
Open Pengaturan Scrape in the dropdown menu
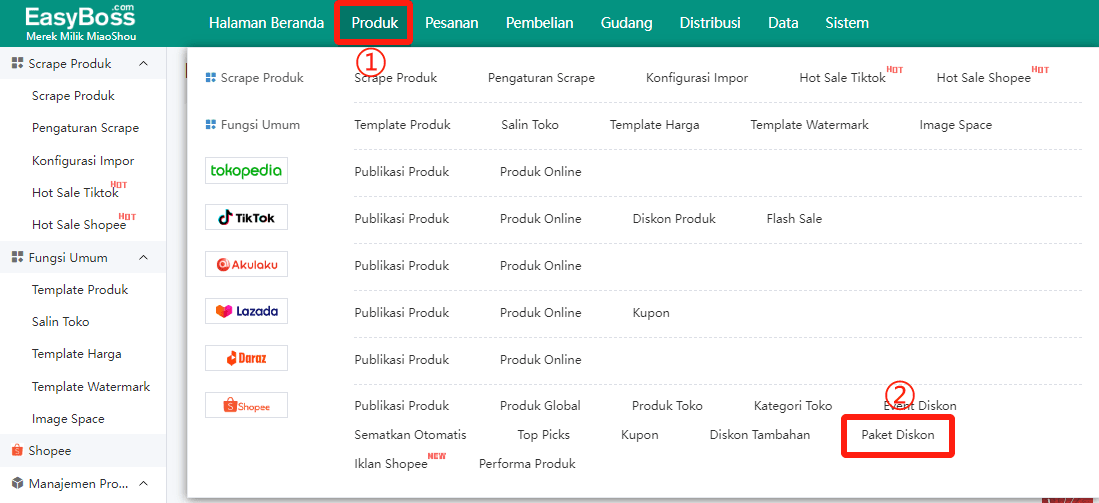pyautogui.click(x=541, y=78)
